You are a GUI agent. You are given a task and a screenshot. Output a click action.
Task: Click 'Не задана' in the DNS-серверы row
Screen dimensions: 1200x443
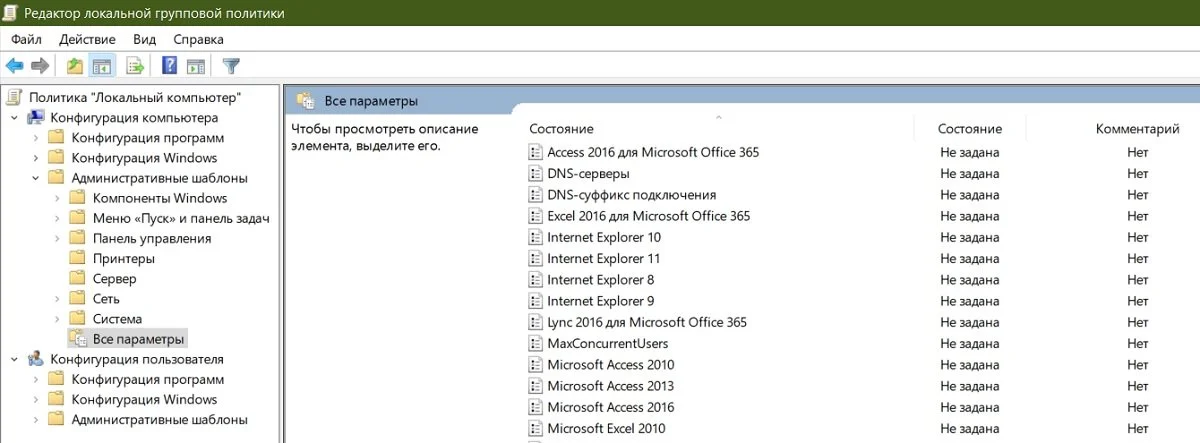pos(970,174)
